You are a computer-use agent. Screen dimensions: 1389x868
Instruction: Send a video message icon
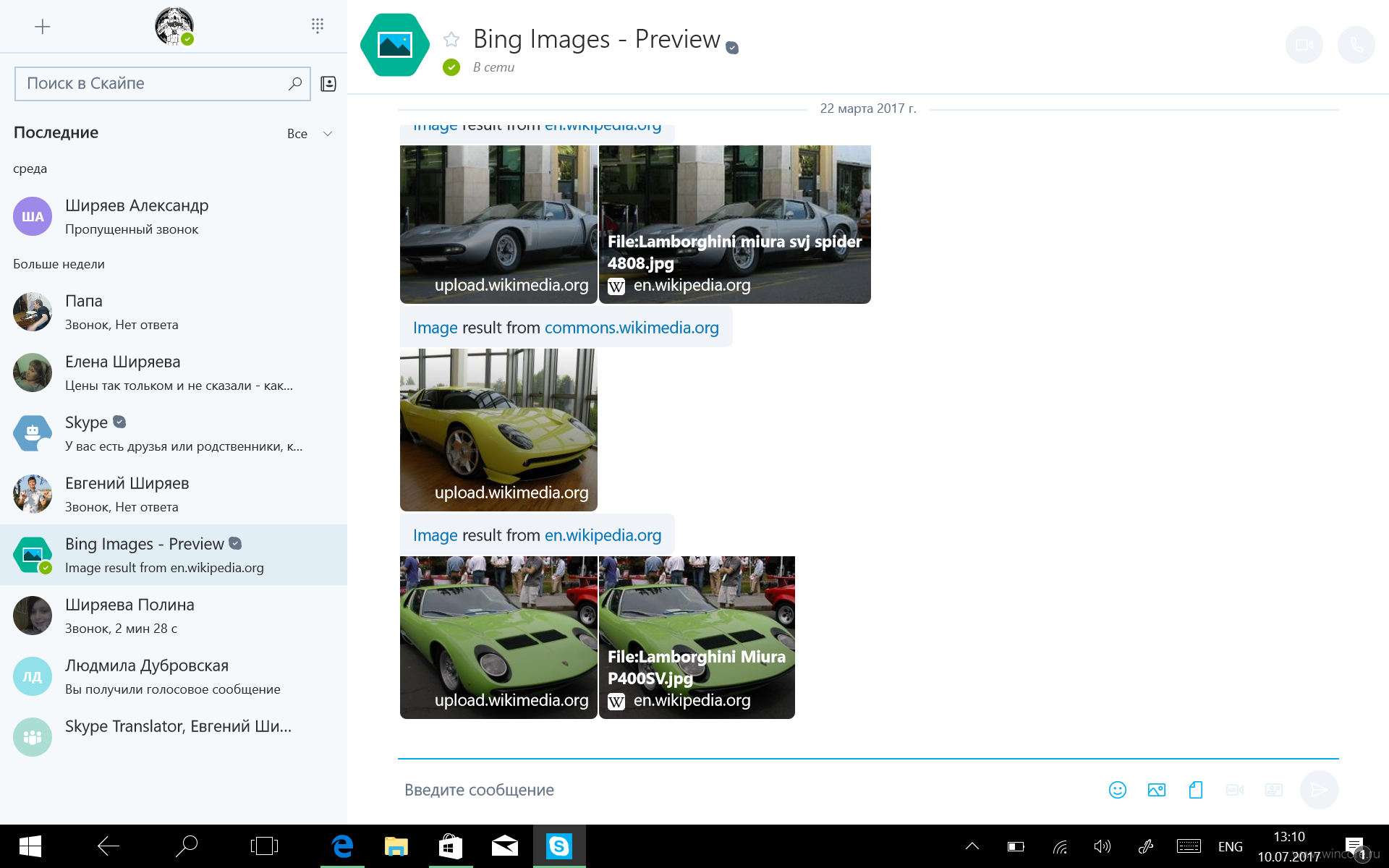(x=1235, y=790)
